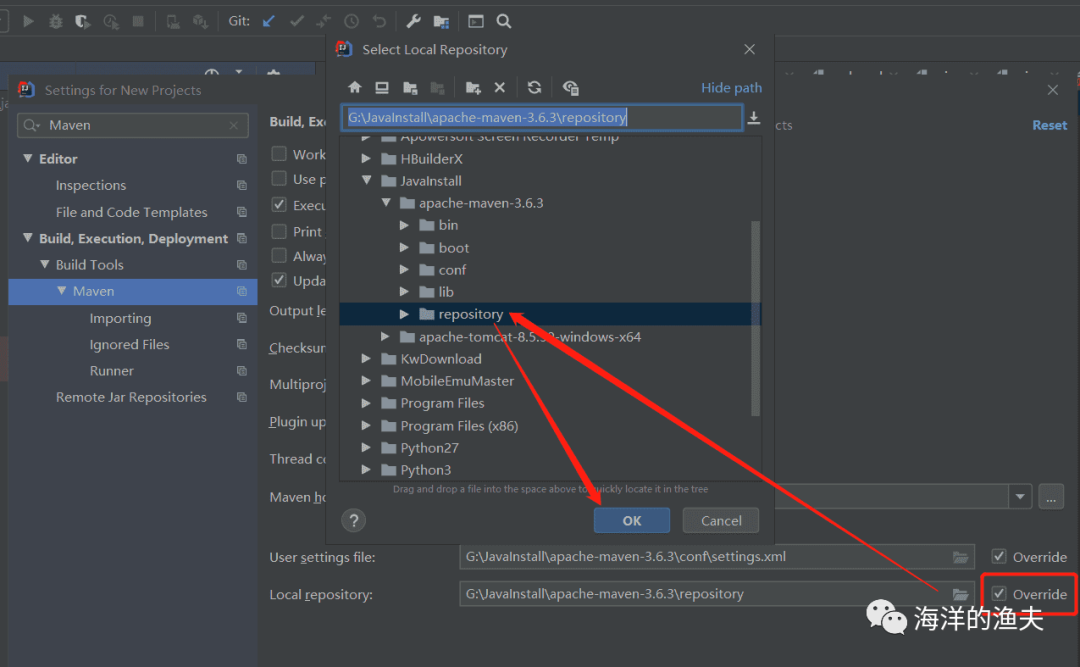Click the Delete X icon in the file chooser toolbar

pyautogui.click(x=500, y=88)
